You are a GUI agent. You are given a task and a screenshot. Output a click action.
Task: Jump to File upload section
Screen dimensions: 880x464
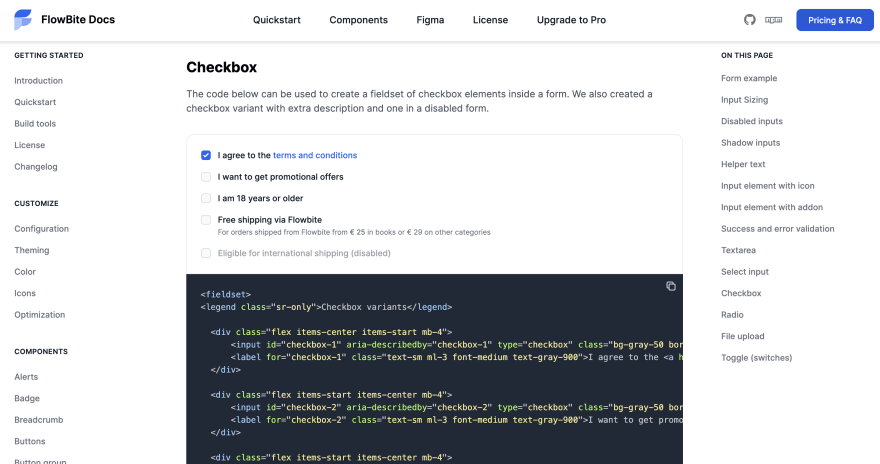pos(743,337)
